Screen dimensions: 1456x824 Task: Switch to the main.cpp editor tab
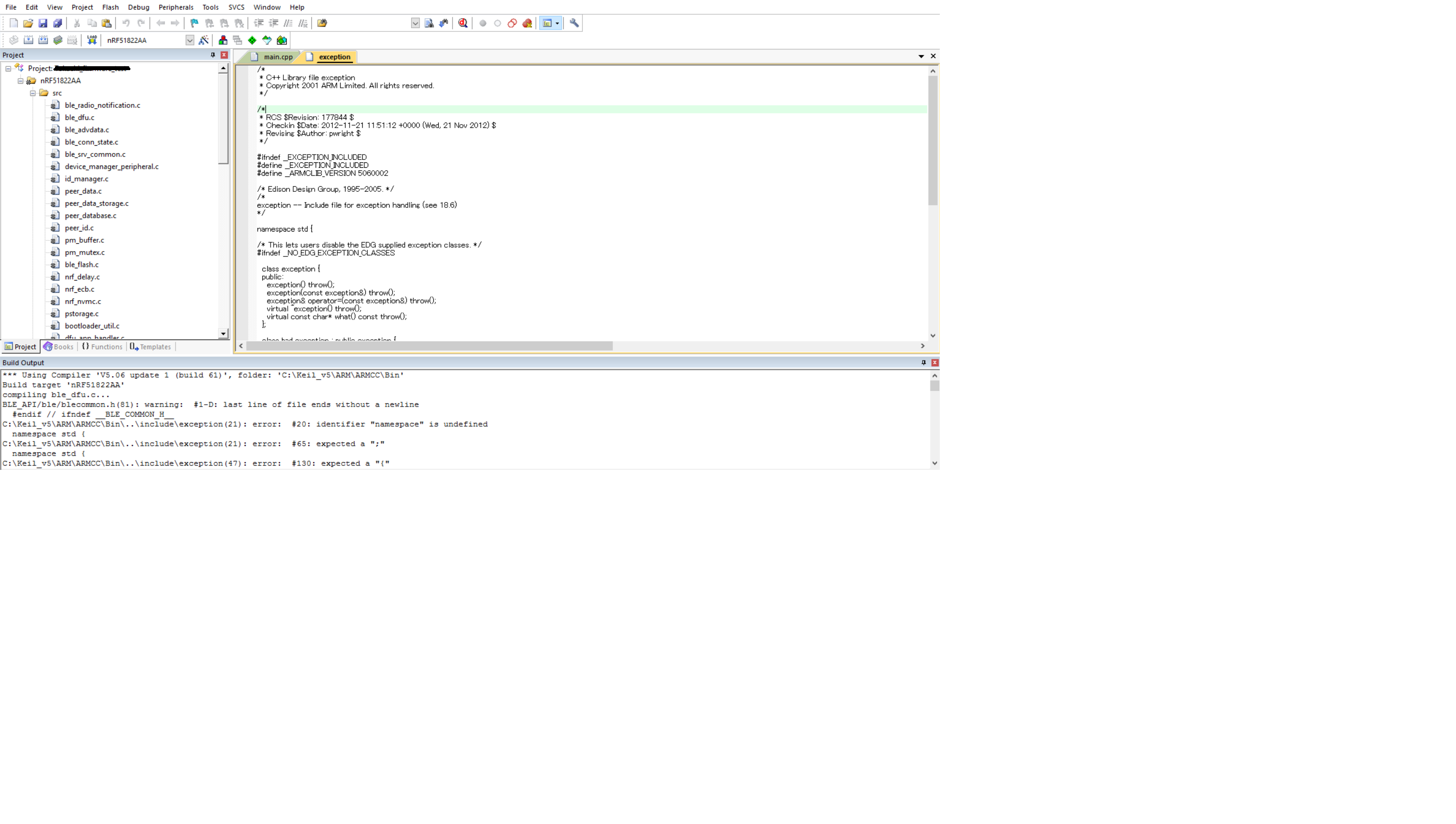(x=278, y=56)
